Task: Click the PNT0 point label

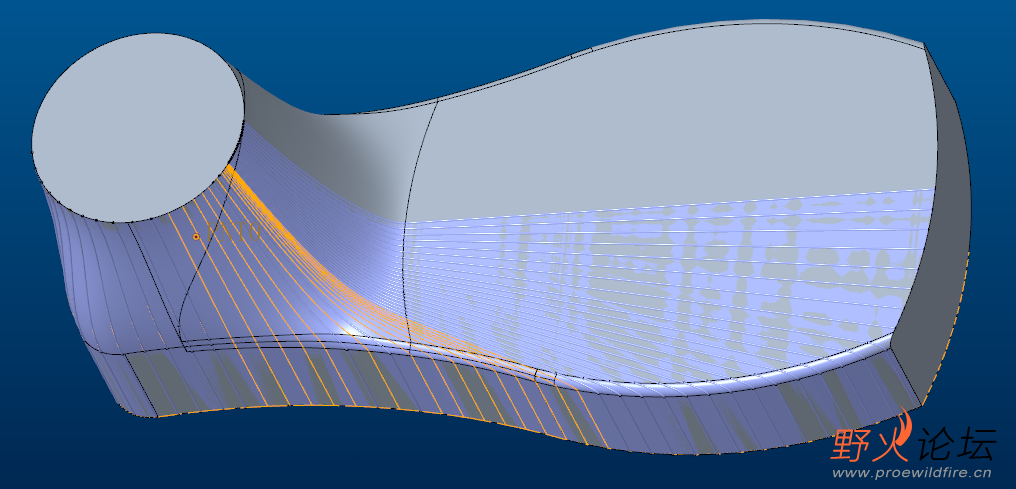Action: coord(233,233)
